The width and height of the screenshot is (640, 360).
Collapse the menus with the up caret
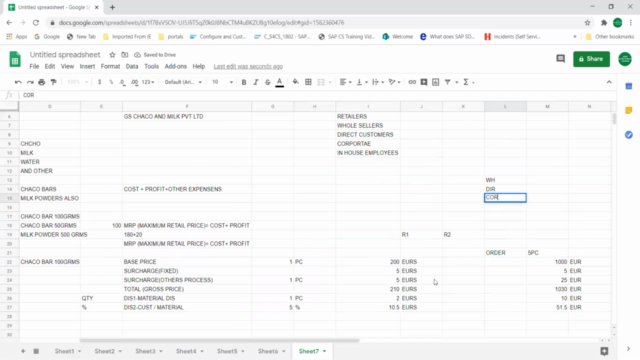tap(609, 82)
